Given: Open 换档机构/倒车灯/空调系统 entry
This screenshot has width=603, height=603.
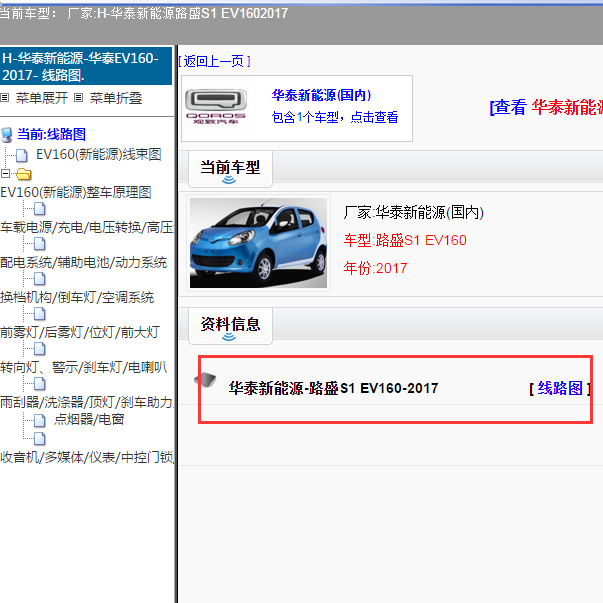Looking at the screenshot, I should point(77,298).
